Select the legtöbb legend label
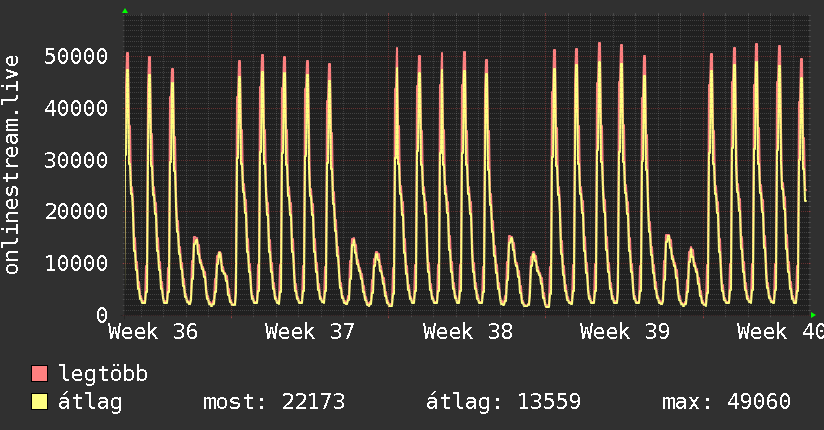This screenshot has height=430, width=824. click(x=103, y=373)
